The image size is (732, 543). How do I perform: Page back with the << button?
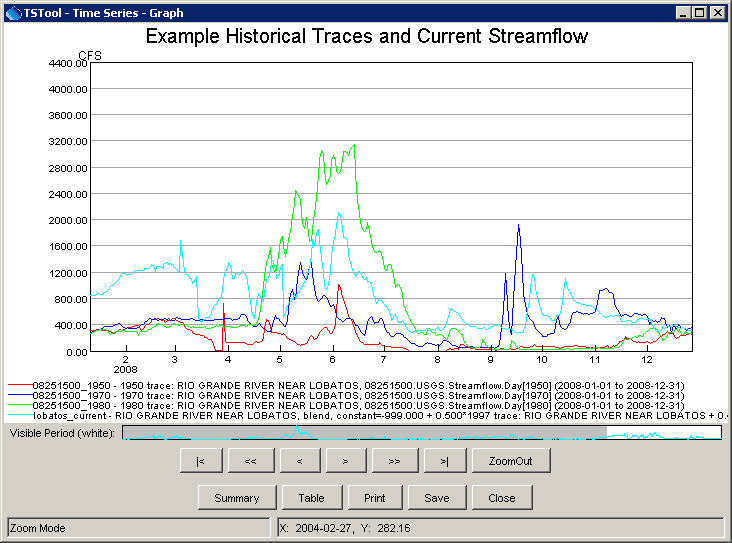[x=250, y=461]
